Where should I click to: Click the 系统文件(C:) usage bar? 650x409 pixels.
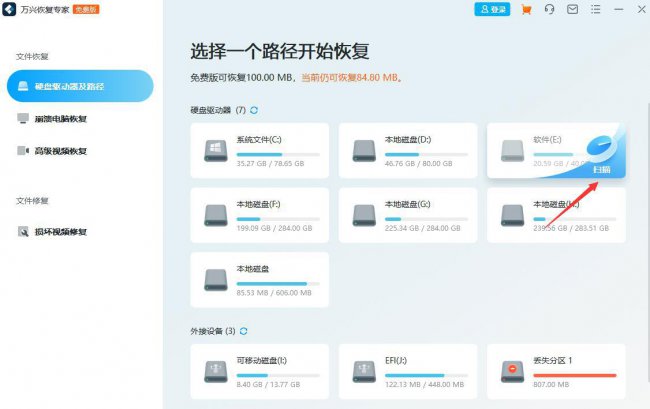coord(278,155)
